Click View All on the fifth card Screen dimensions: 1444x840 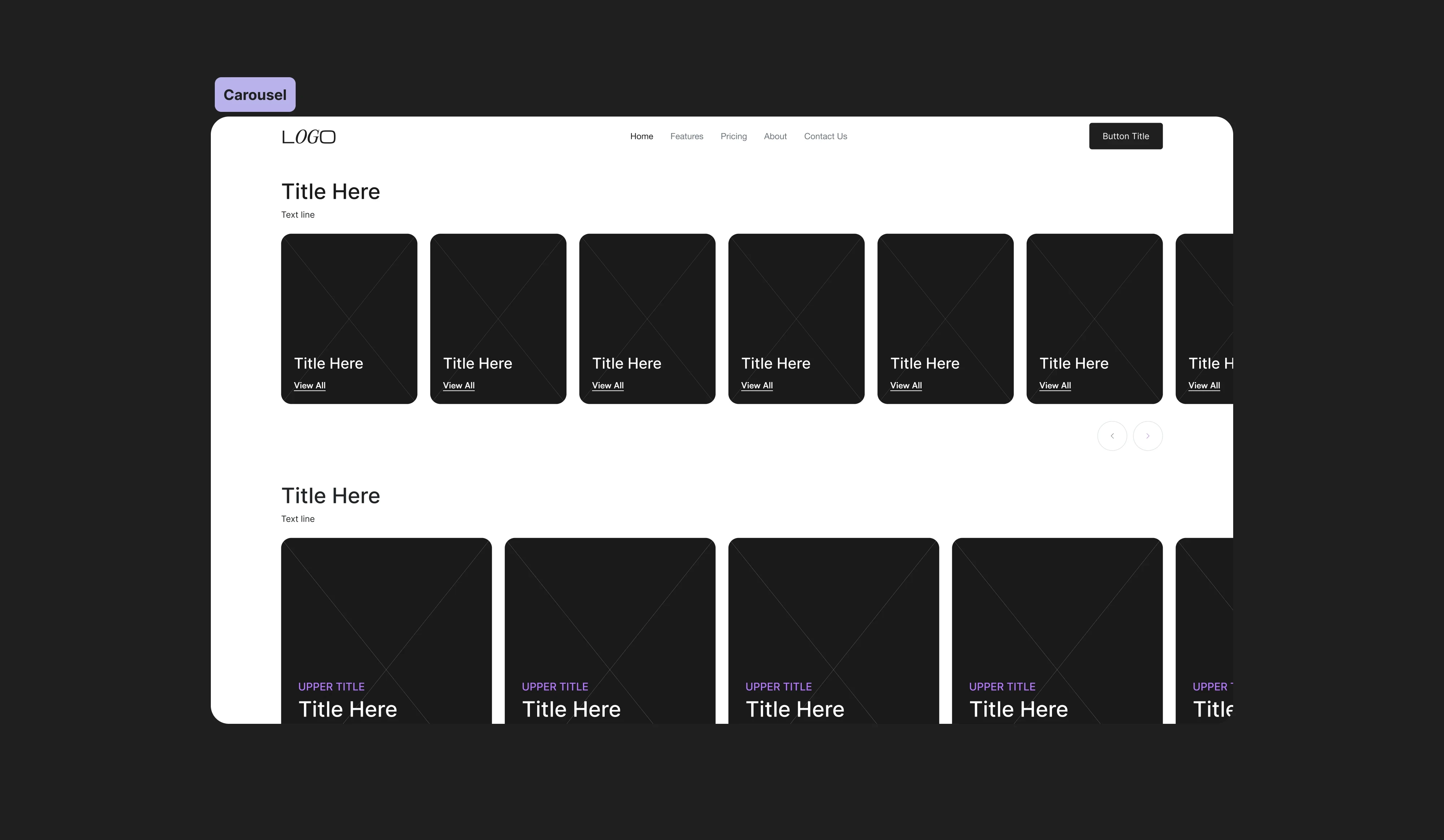(905, 385)
